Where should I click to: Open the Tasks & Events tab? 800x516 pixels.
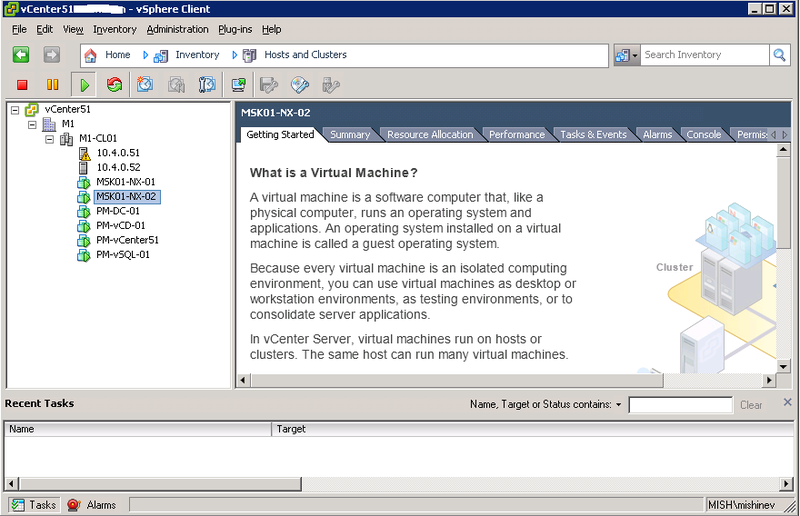click(593, 135)
